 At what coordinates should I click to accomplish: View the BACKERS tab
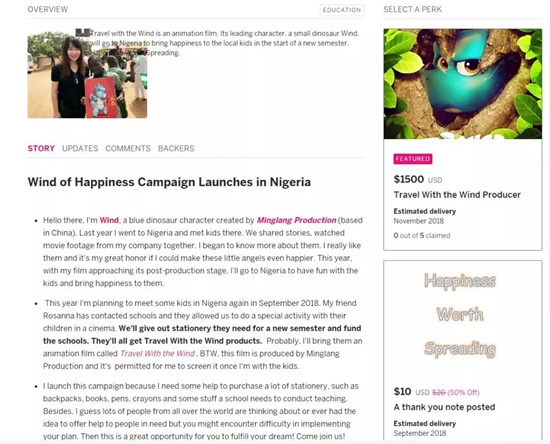pos(176,148)
